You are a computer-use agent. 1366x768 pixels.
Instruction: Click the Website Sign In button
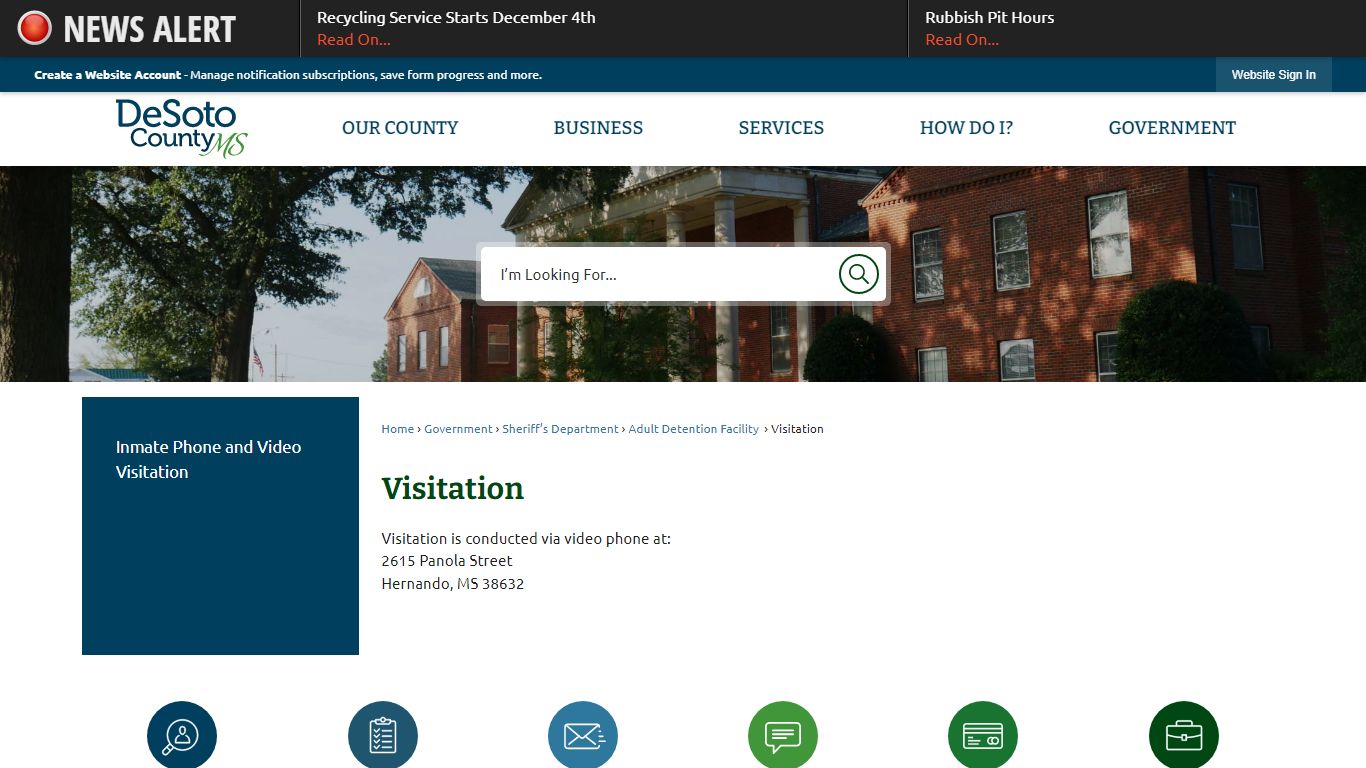tap(1273, 75)
